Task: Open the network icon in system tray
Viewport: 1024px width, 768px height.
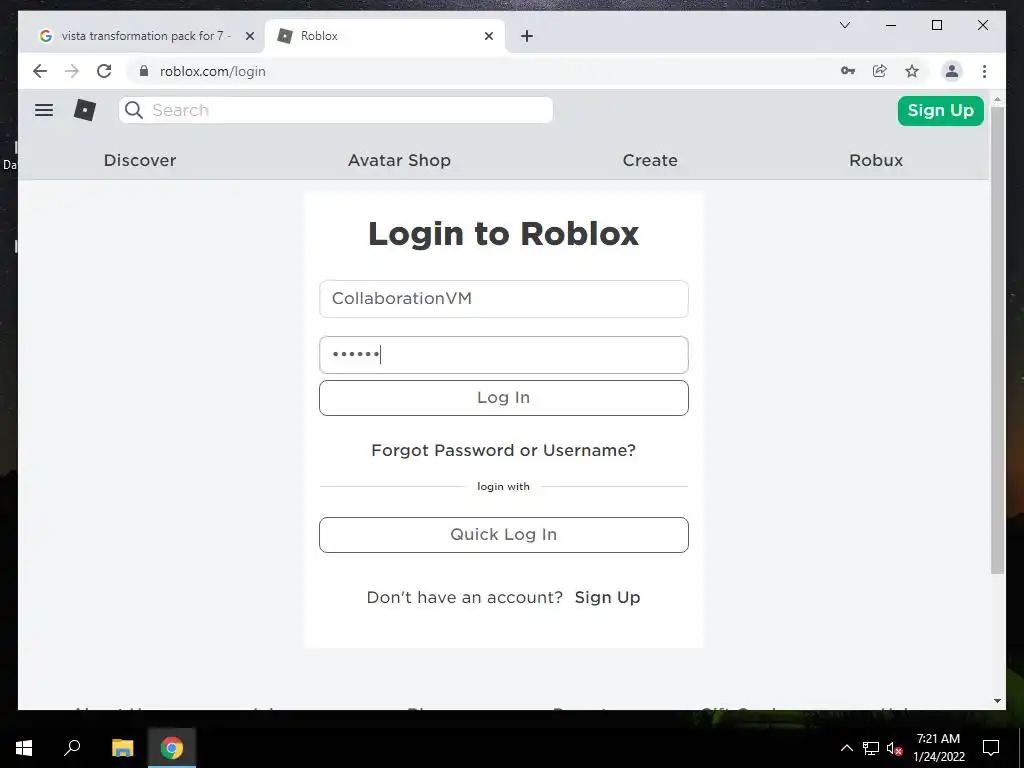Action: tap(871, 748)
